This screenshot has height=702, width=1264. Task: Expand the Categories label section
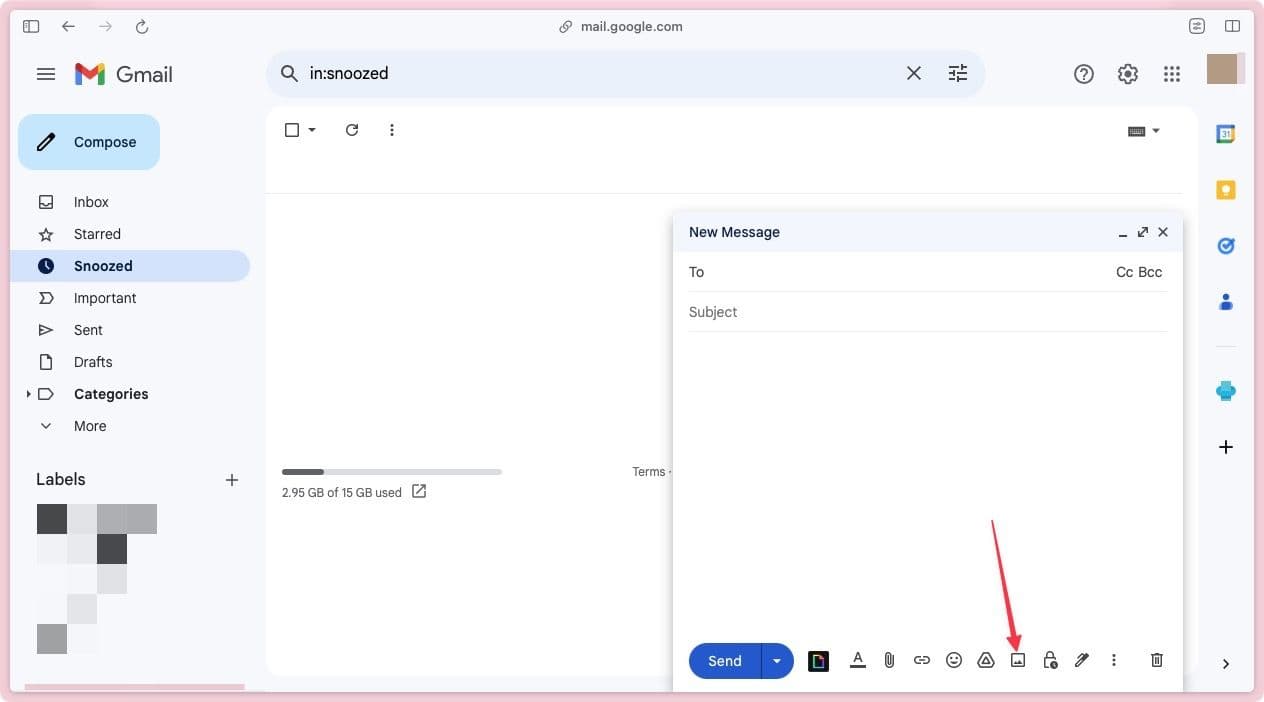[28, 394]
